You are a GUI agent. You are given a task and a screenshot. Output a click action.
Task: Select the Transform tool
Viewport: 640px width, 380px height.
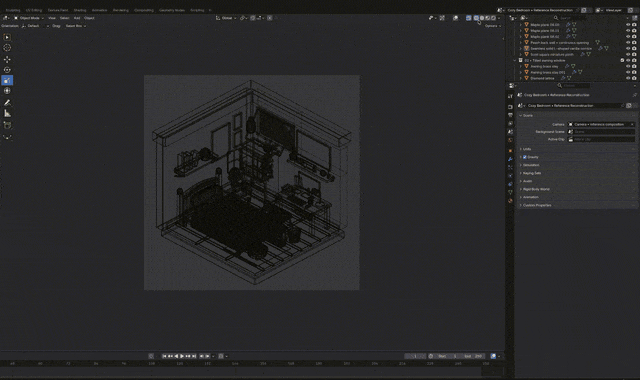tap(7, 91)
